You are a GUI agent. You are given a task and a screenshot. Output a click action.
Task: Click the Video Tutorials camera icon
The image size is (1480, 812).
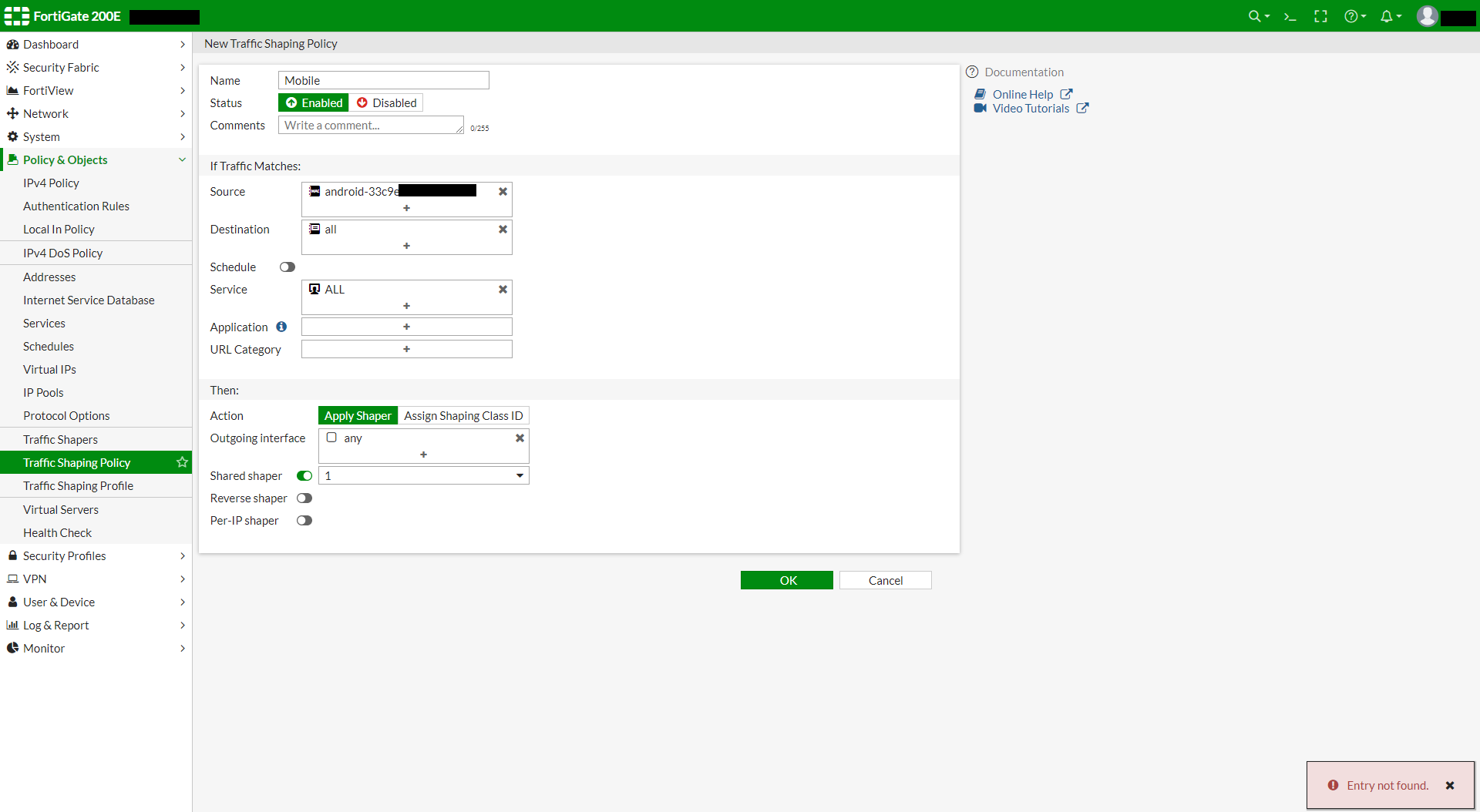pos(980,108)
